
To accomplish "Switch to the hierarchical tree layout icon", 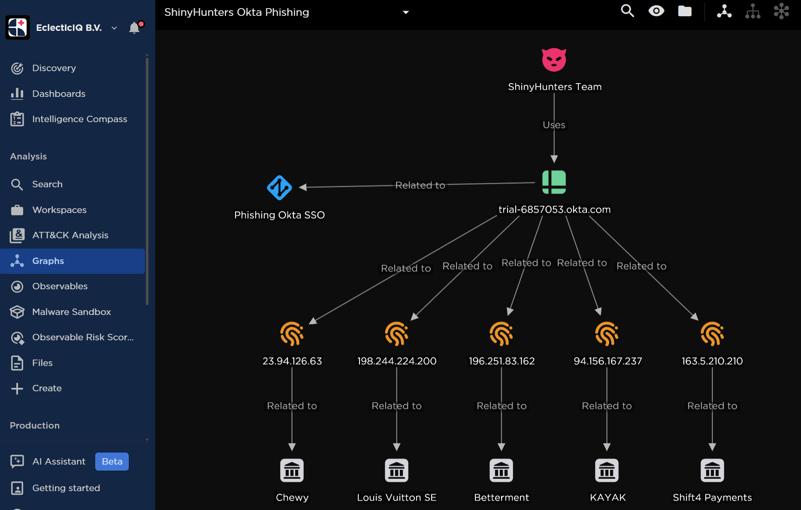I will [752, 11].
